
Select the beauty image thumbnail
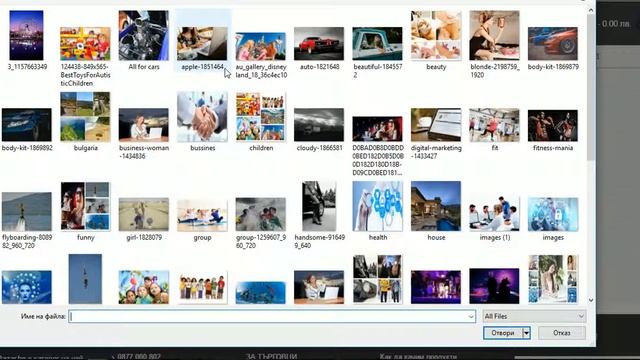click(x=436, y=36)
